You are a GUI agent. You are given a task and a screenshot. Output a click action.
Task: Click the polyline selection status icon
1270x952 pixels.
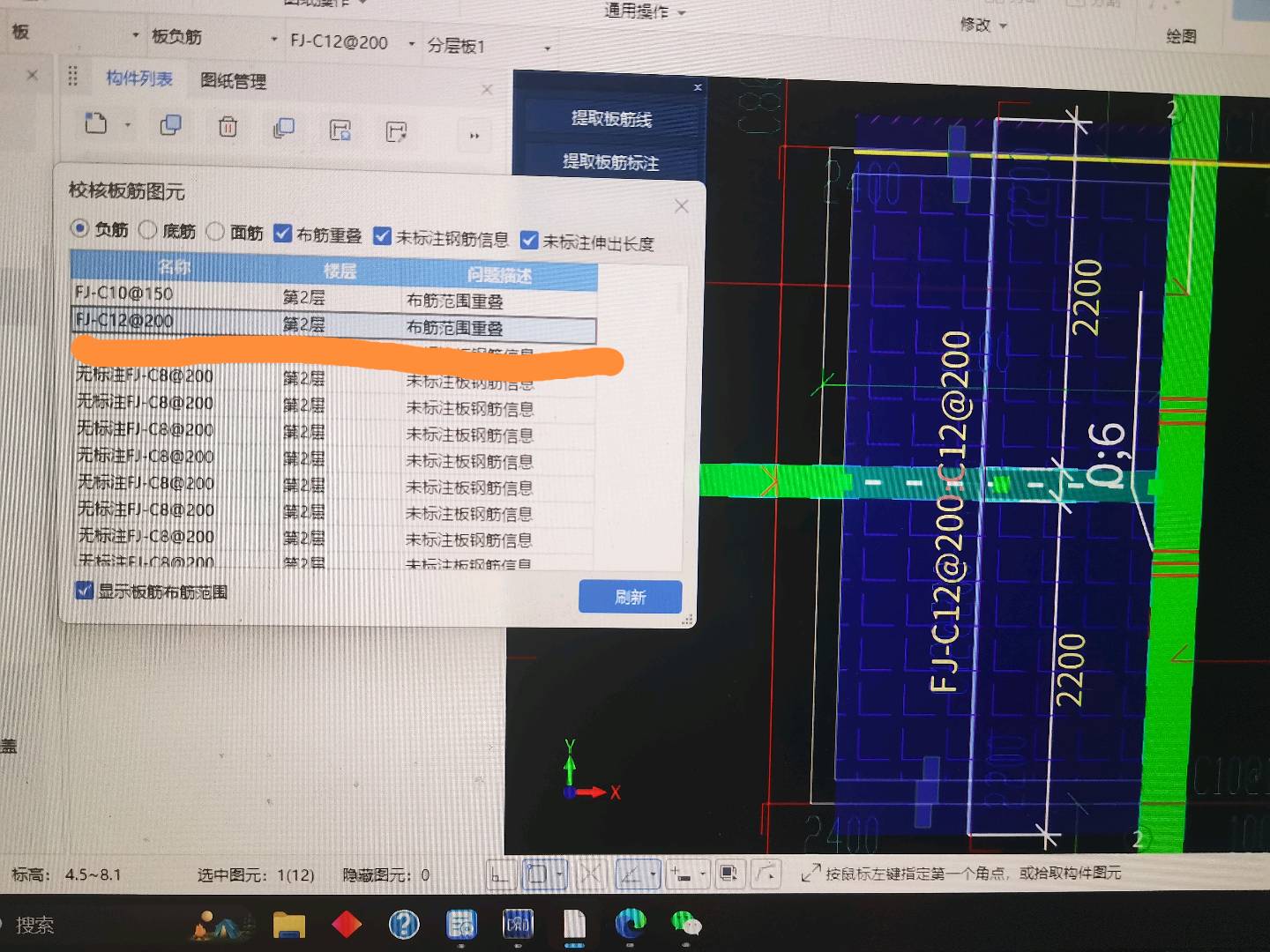(766, 874)
